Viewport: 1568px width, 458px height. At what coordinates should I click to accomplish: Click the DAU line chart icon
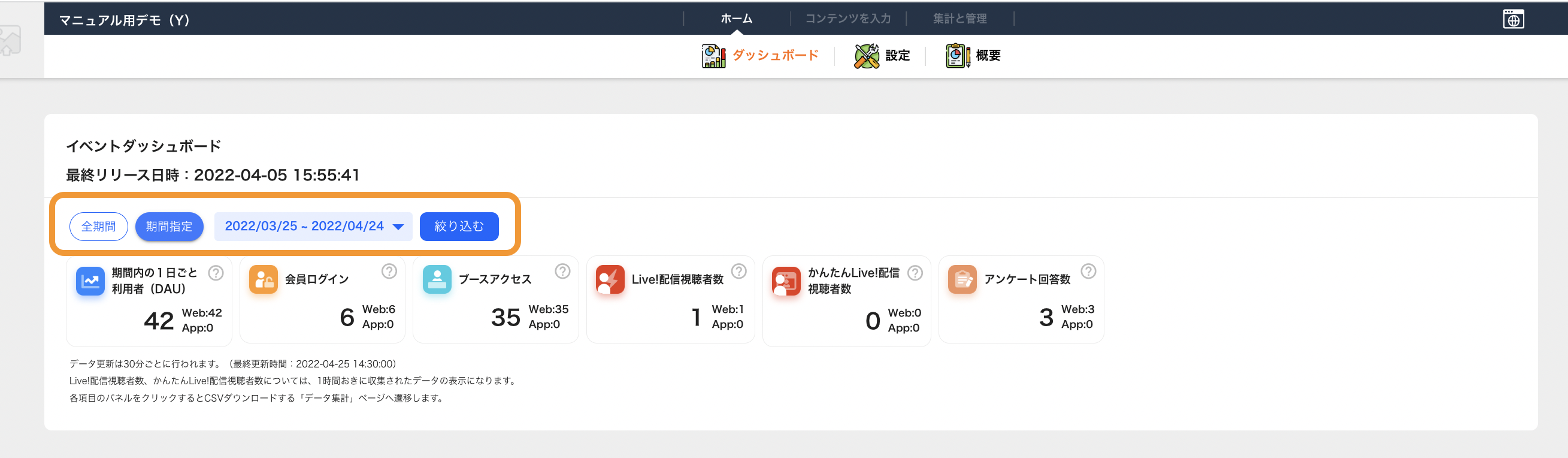point(90,281)
